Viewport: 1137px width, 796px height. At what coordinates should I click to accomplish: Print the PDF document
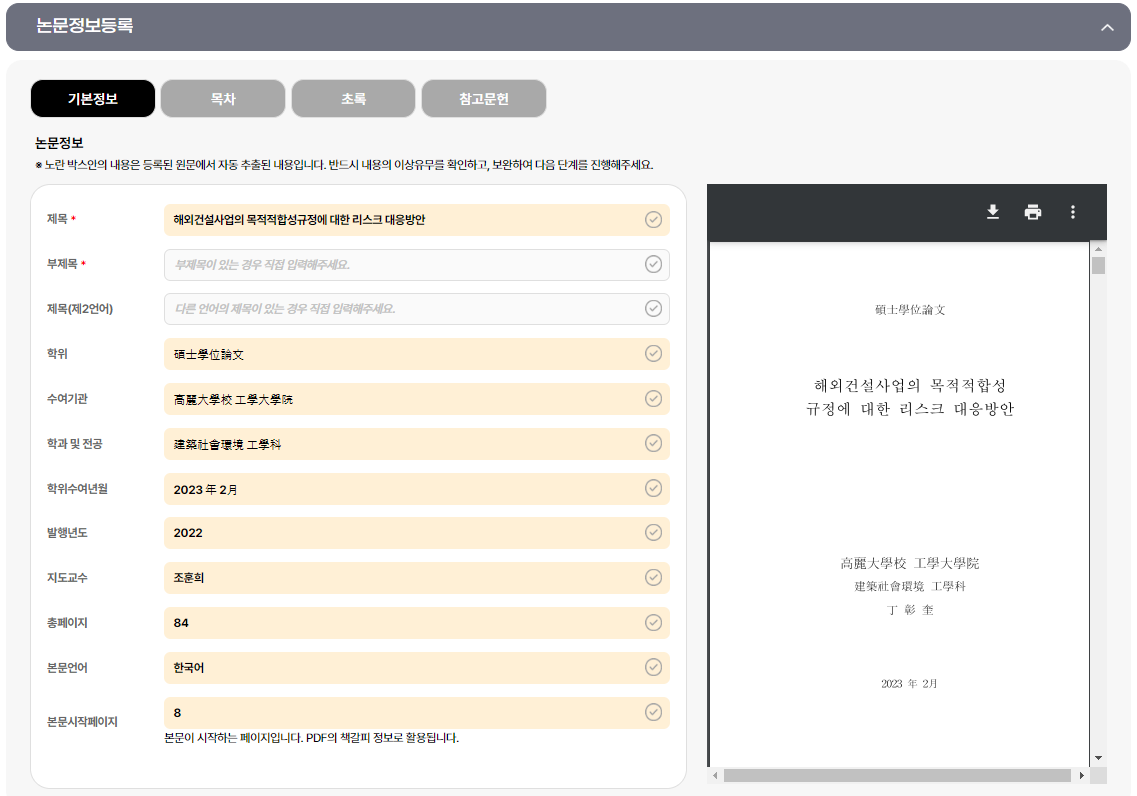pyautogui.click(x=1032, y=212)
